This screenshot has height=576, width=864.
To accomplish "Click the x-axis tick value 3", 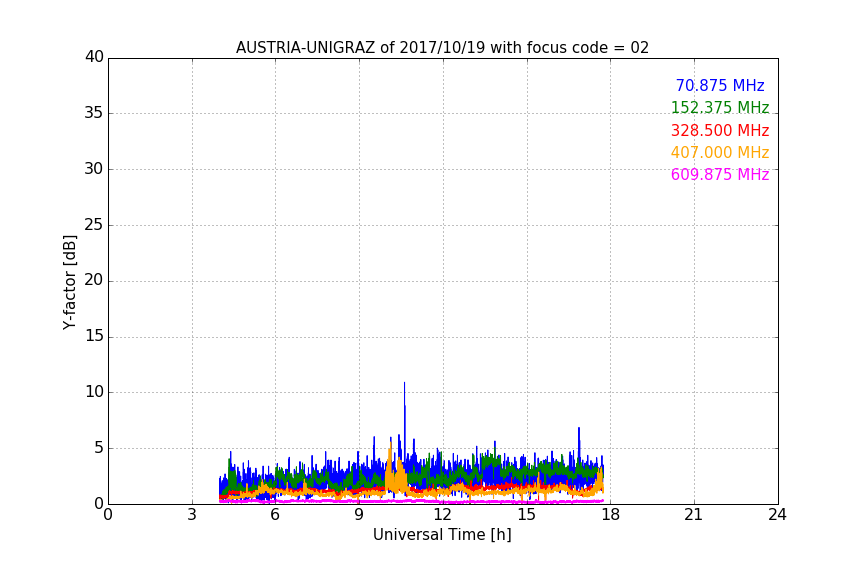I will click(x=192, y=515).
